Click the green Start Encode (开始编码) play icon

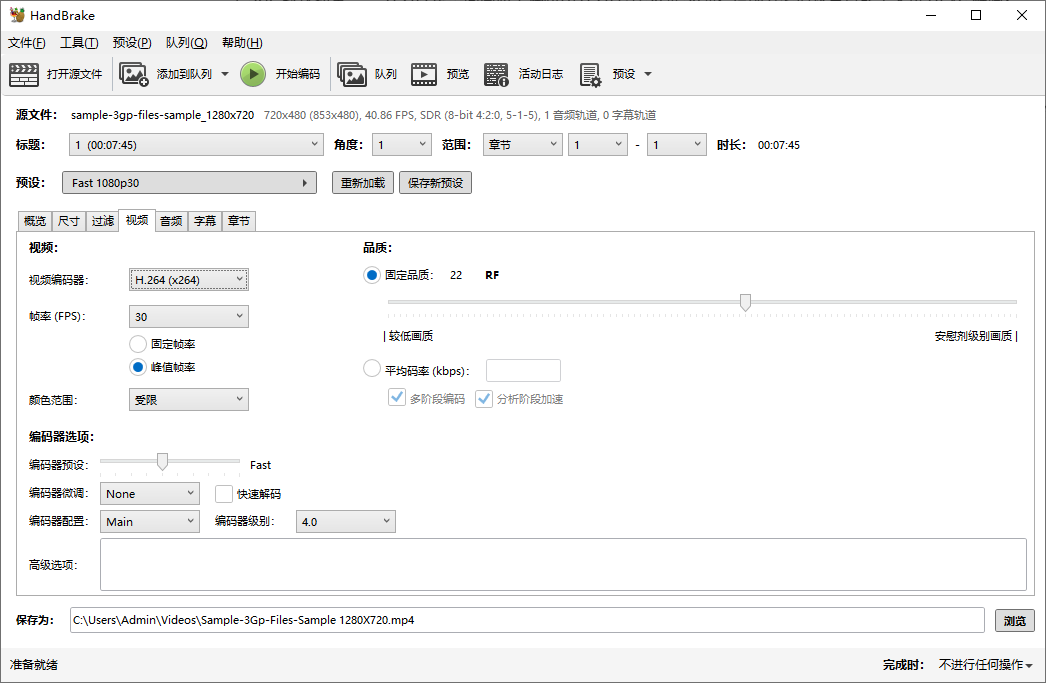click(x=253, y=74)
